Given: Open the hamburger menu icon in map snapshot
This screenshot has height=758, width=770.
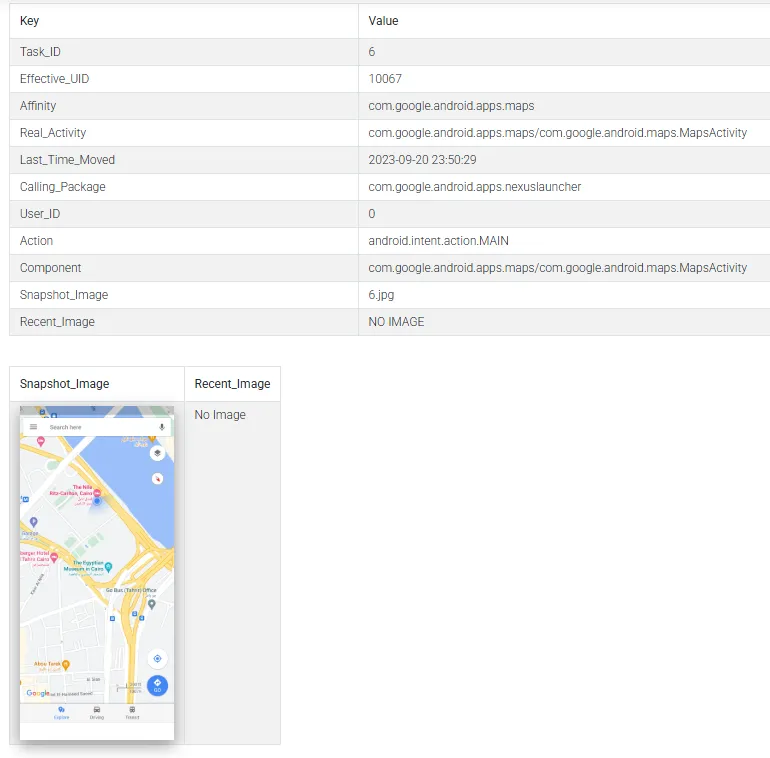Looking at the screenshot, I should coord(33,427).
